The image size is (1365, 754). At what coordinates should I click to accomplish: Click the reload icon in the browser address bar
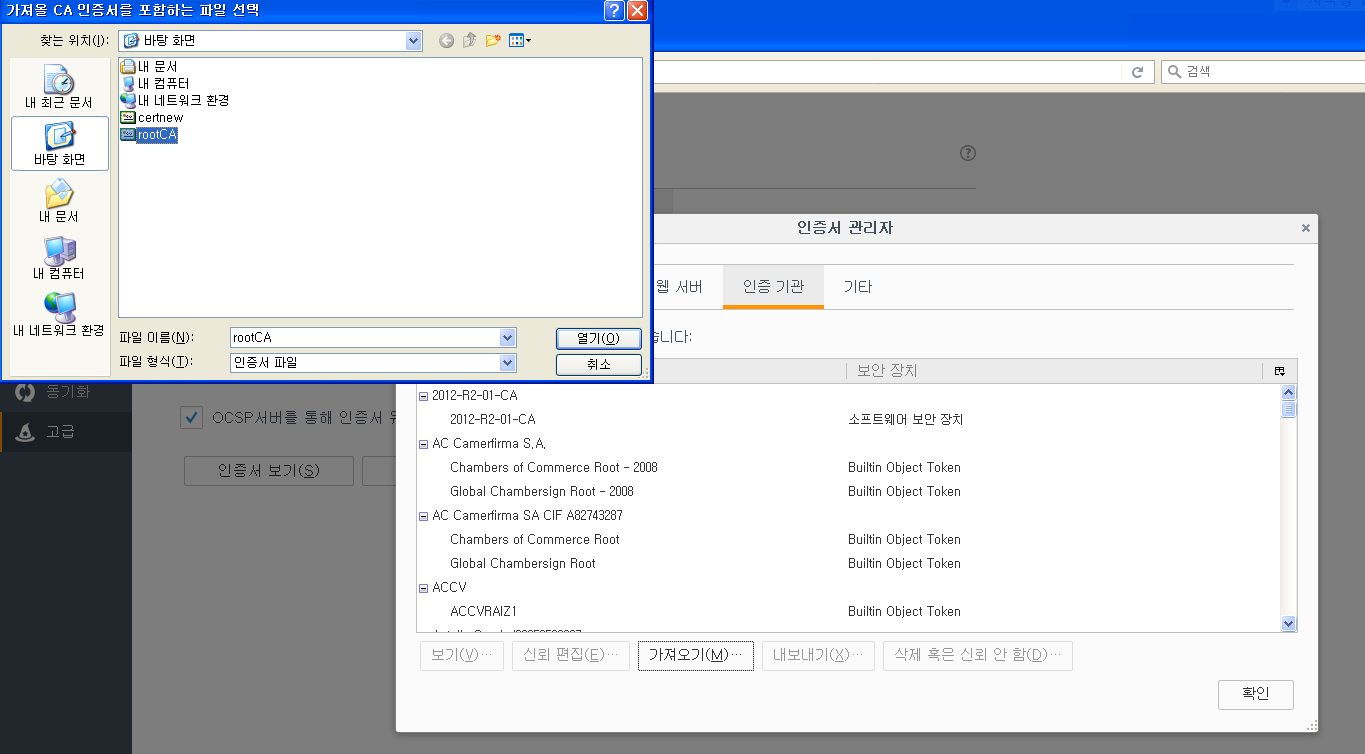coord(1137,72)
